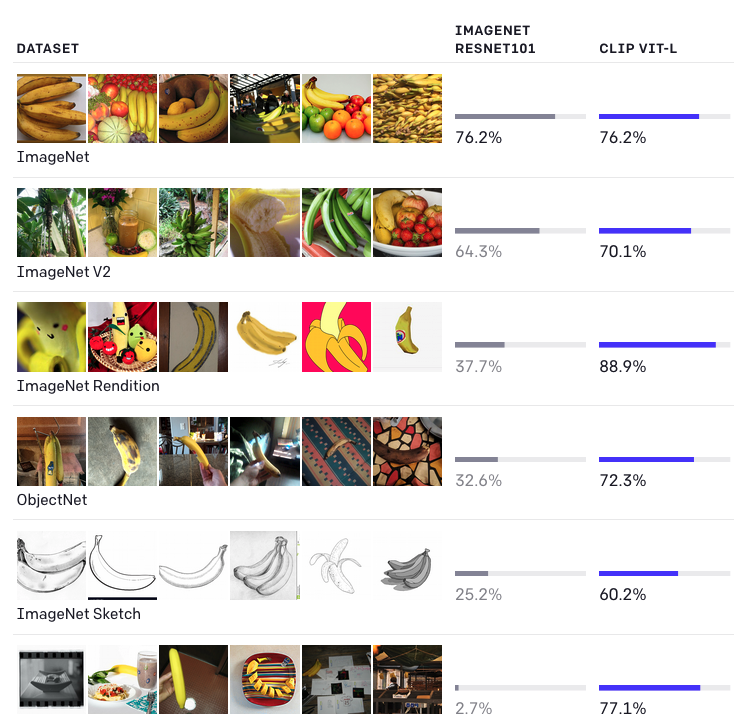Click the green bananas thumbnail in ImageNet V2
Viewport: 742px width, 720px height.
coord(336,222)
